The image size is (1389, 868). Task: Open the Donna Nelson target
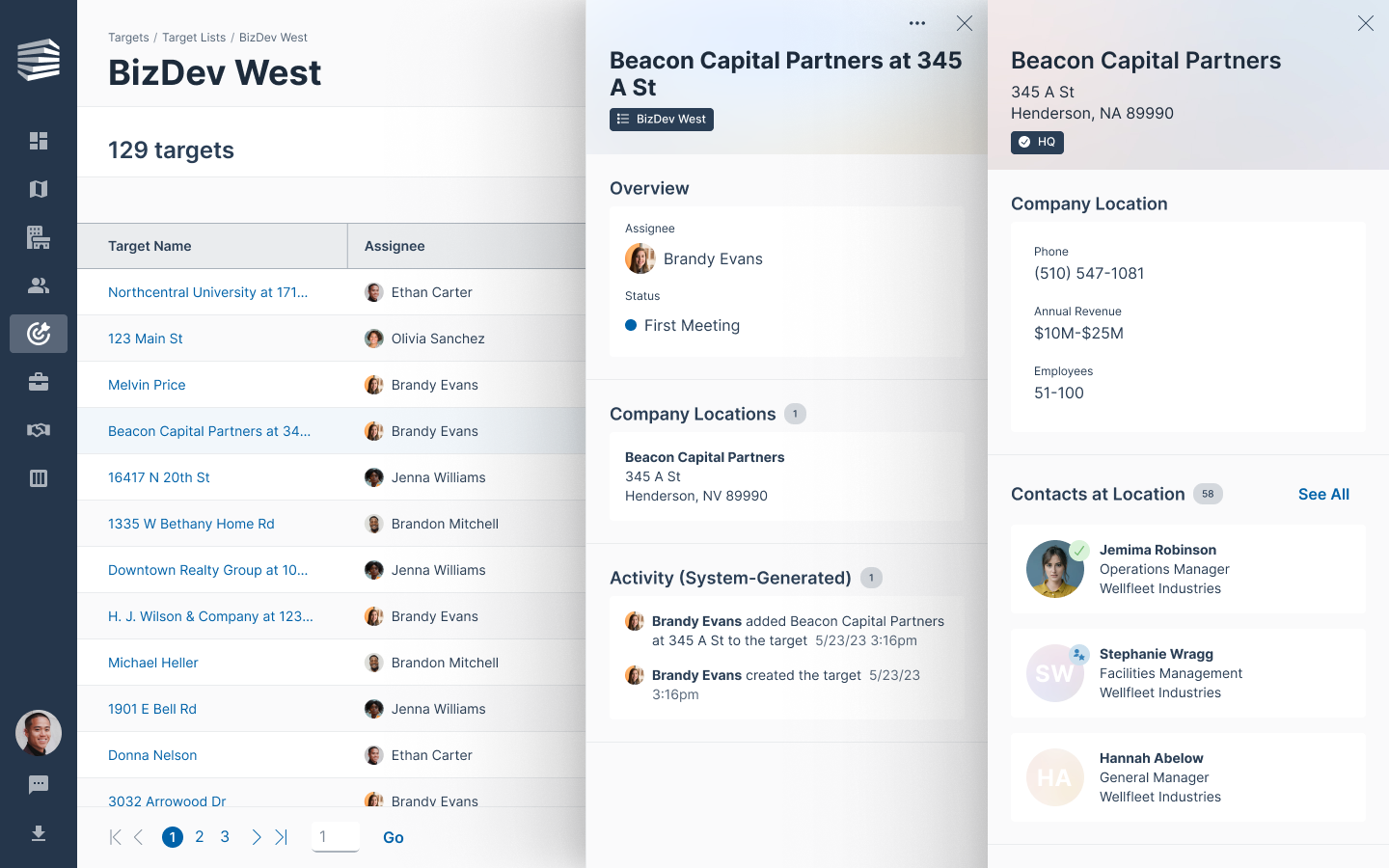tap(152, 755)
